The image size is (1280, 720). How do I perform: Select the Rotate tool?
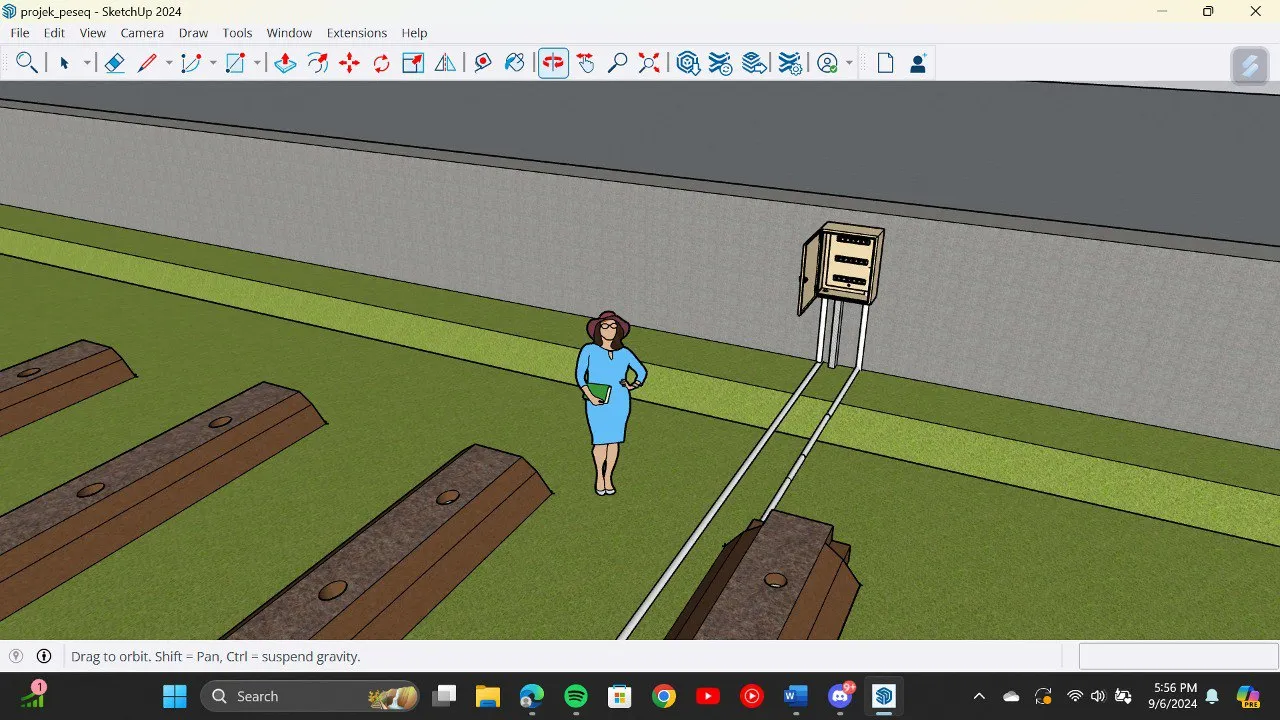pyautogui.click(x=381, y=63)
